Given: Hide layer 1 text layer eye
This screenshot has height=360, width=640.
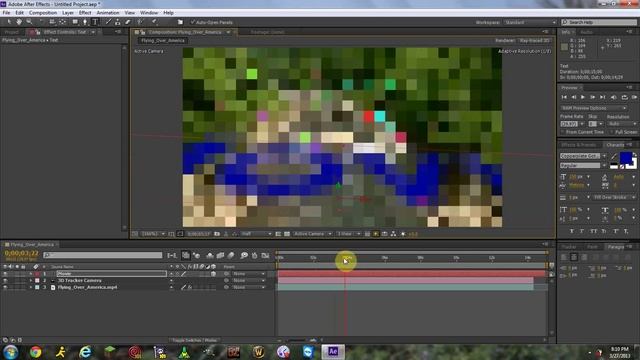Looking at the screenshot, I should (5, 273).
